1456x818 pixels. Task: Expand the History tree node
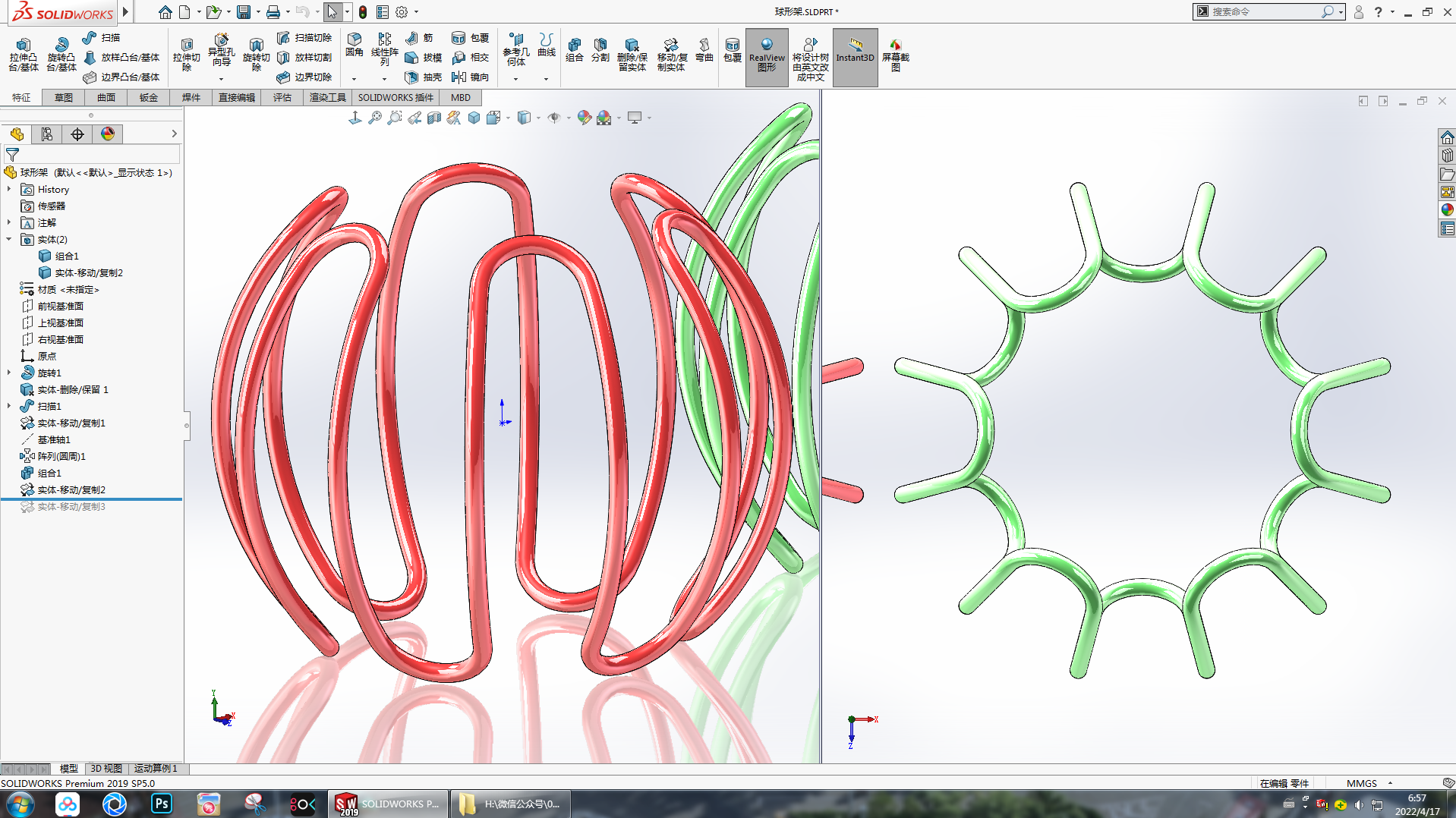[x=9, y=189]
